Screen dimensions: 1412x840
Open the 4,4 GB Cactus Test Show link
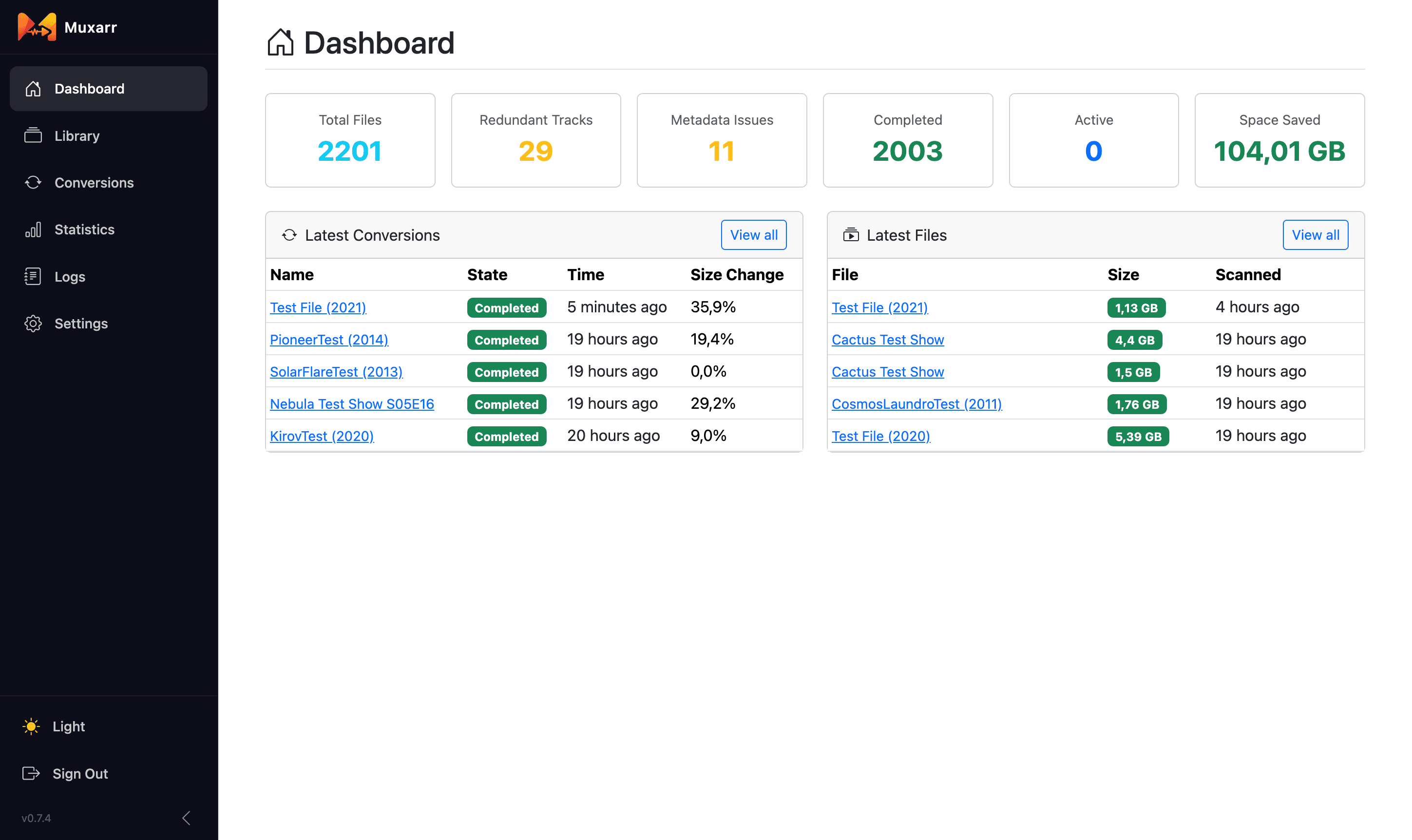click(887, 340)
